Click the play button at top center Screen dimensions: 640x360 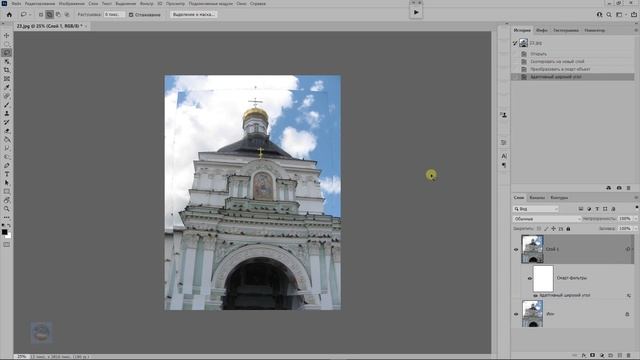pos(416,12)
